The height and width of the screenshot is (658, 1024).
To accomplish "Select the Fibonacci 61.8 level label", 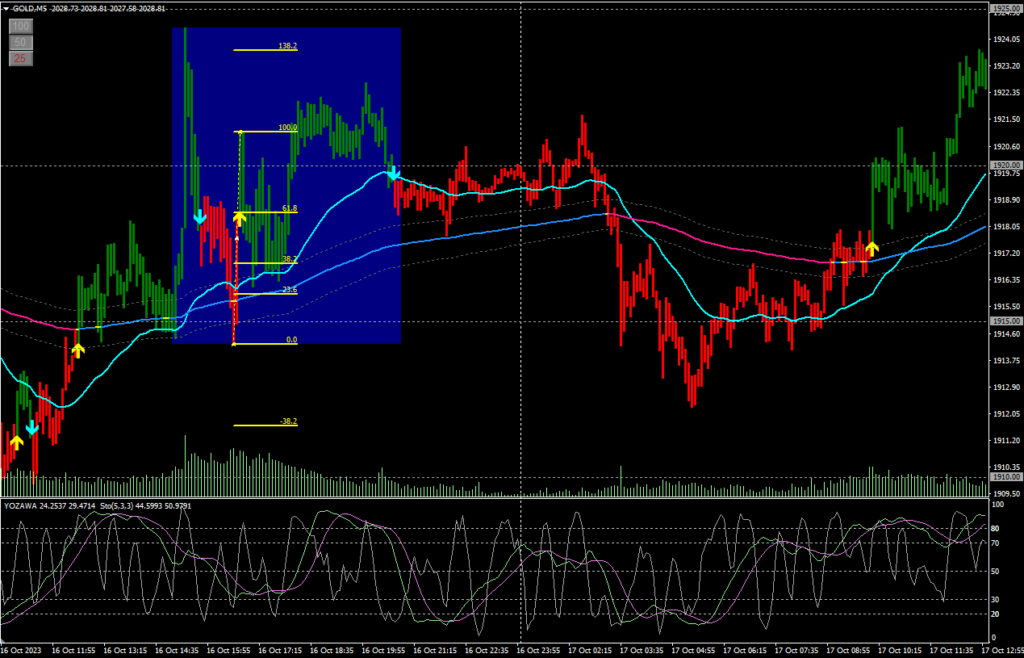I will (x=290, y=208).
